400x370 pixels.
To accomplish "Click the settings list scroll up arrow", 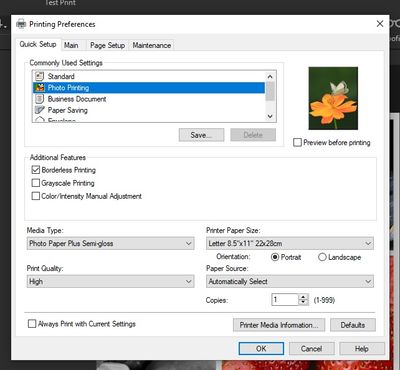I will click(x=270, y=77).
